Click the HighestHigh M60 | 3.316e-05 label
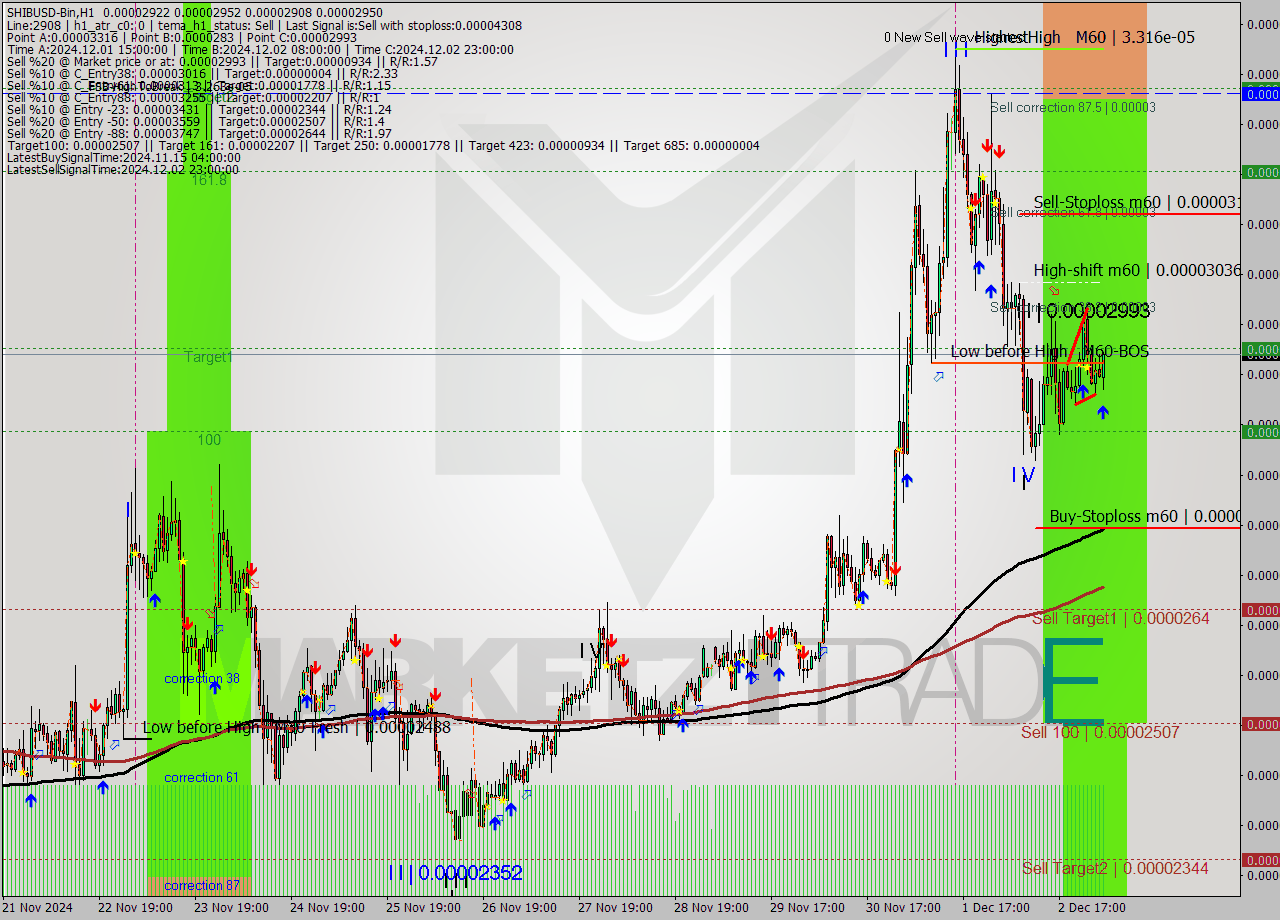The width and height of the screenshot is (1280, 920). click(x=1085, y=37)
